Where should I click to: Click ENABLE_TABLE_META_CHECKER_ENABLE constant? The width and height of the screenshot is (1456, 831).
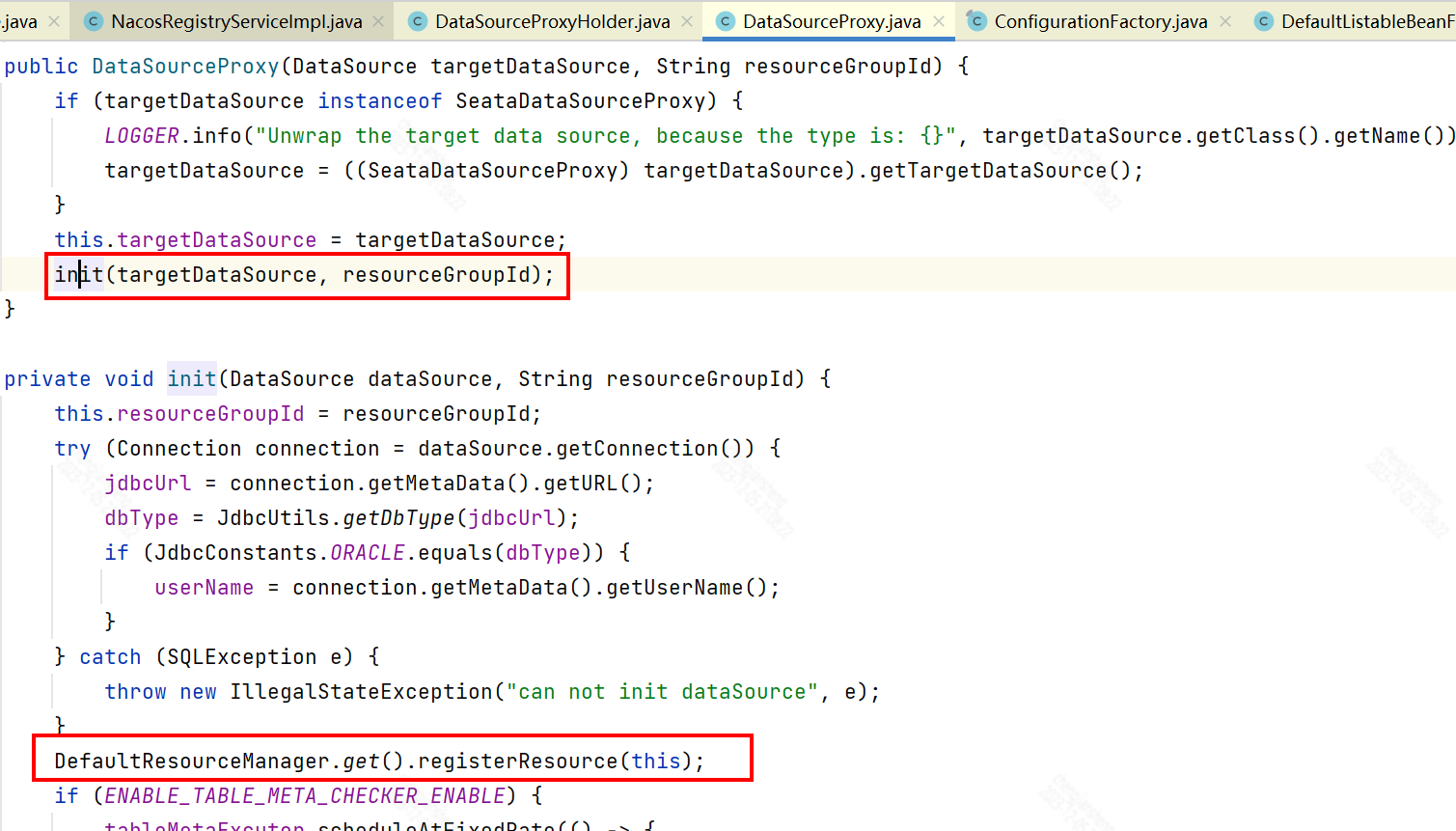(305, 796)
